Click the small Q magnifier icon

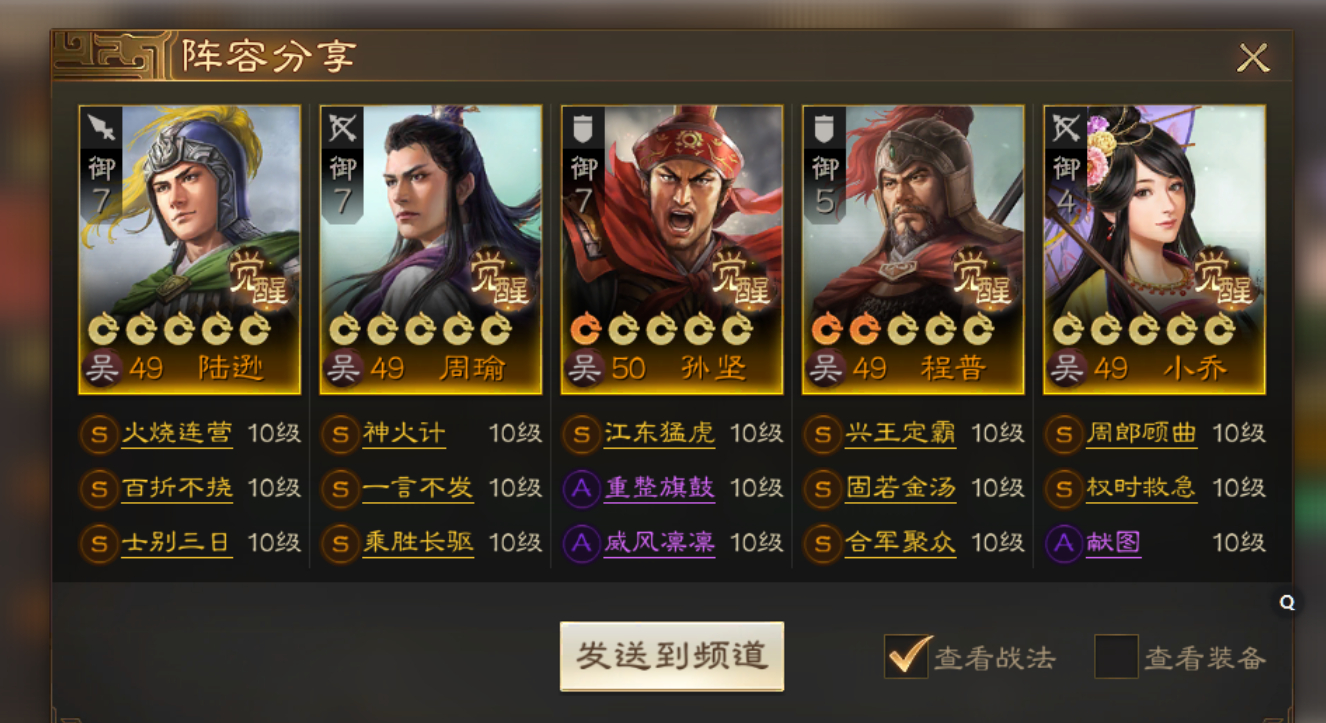(1287, 602)
